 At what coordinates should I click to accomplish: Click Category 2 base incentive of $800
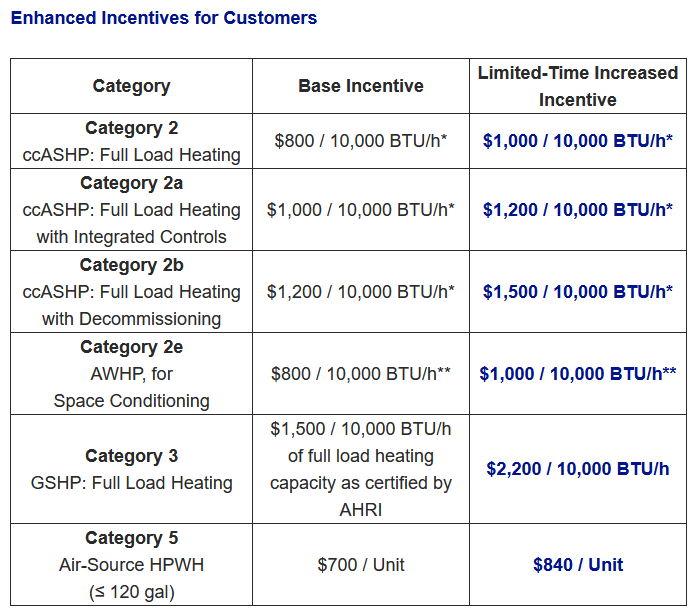pos(361,141)
